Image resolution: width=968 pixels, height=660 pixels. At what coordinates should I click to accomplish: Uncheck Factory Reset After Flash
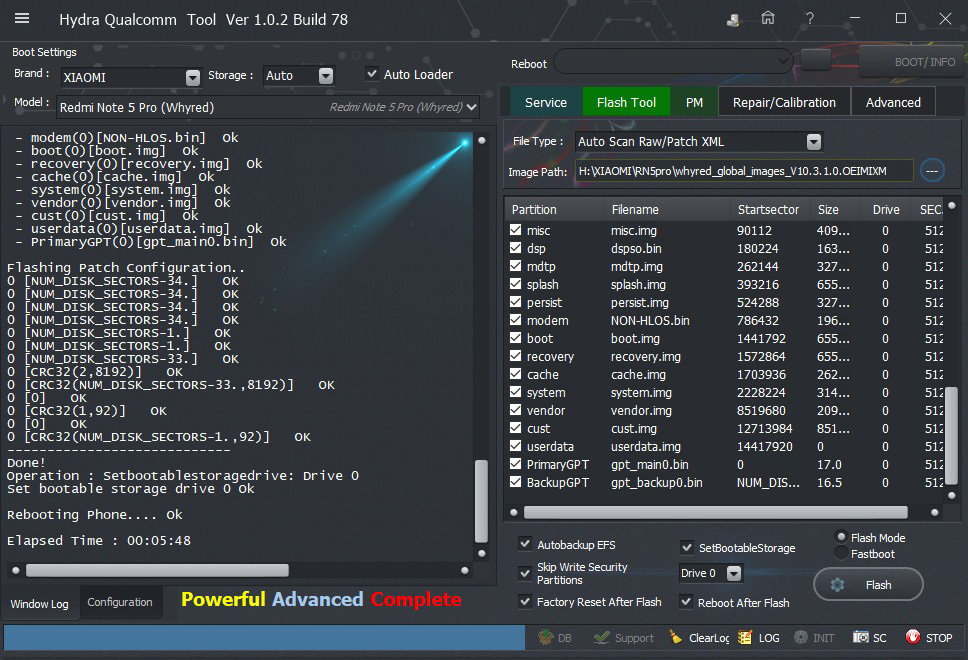click(x=526, y=602)
